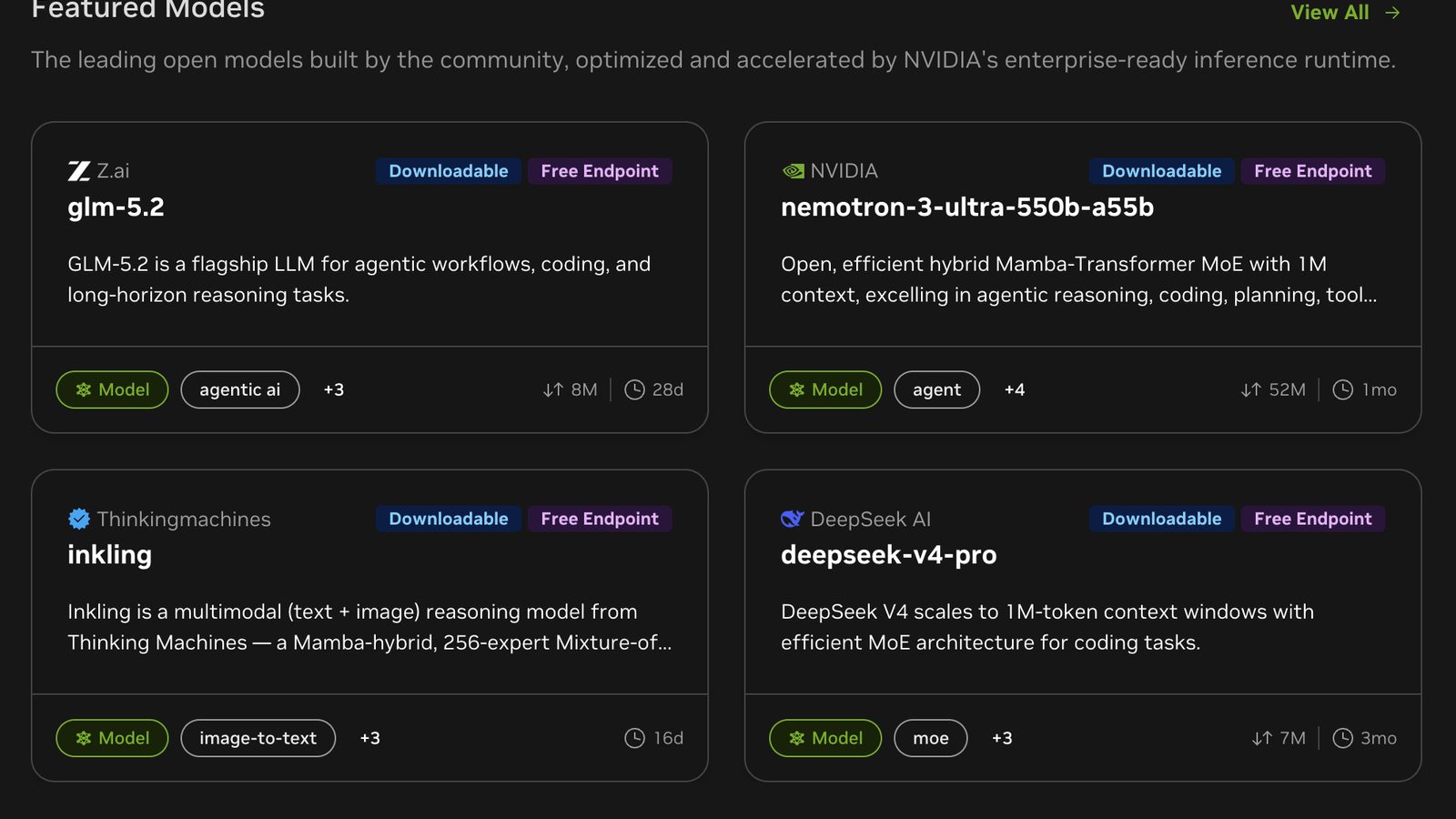Screen dimensions: 1456x819
Task: Click the NVIDIA eye logo icon
Action: (x=793, y=171)
